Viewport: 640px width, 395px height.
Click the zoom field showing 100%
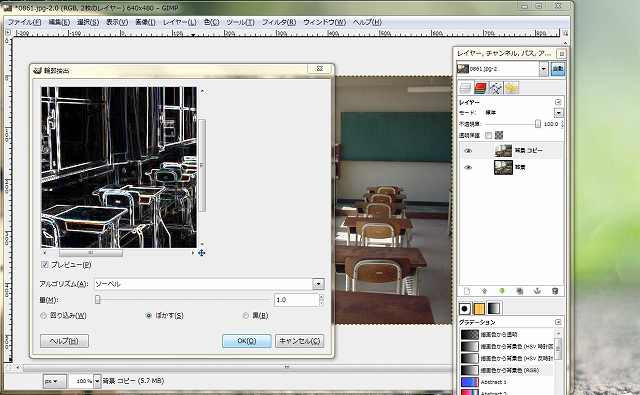point(81,381)
